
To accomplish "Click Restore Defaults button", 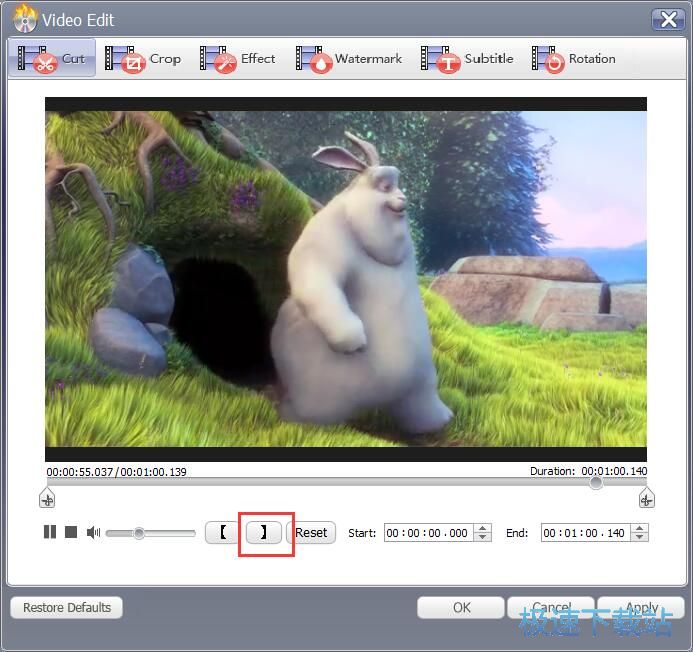I will tap(67, 607).
